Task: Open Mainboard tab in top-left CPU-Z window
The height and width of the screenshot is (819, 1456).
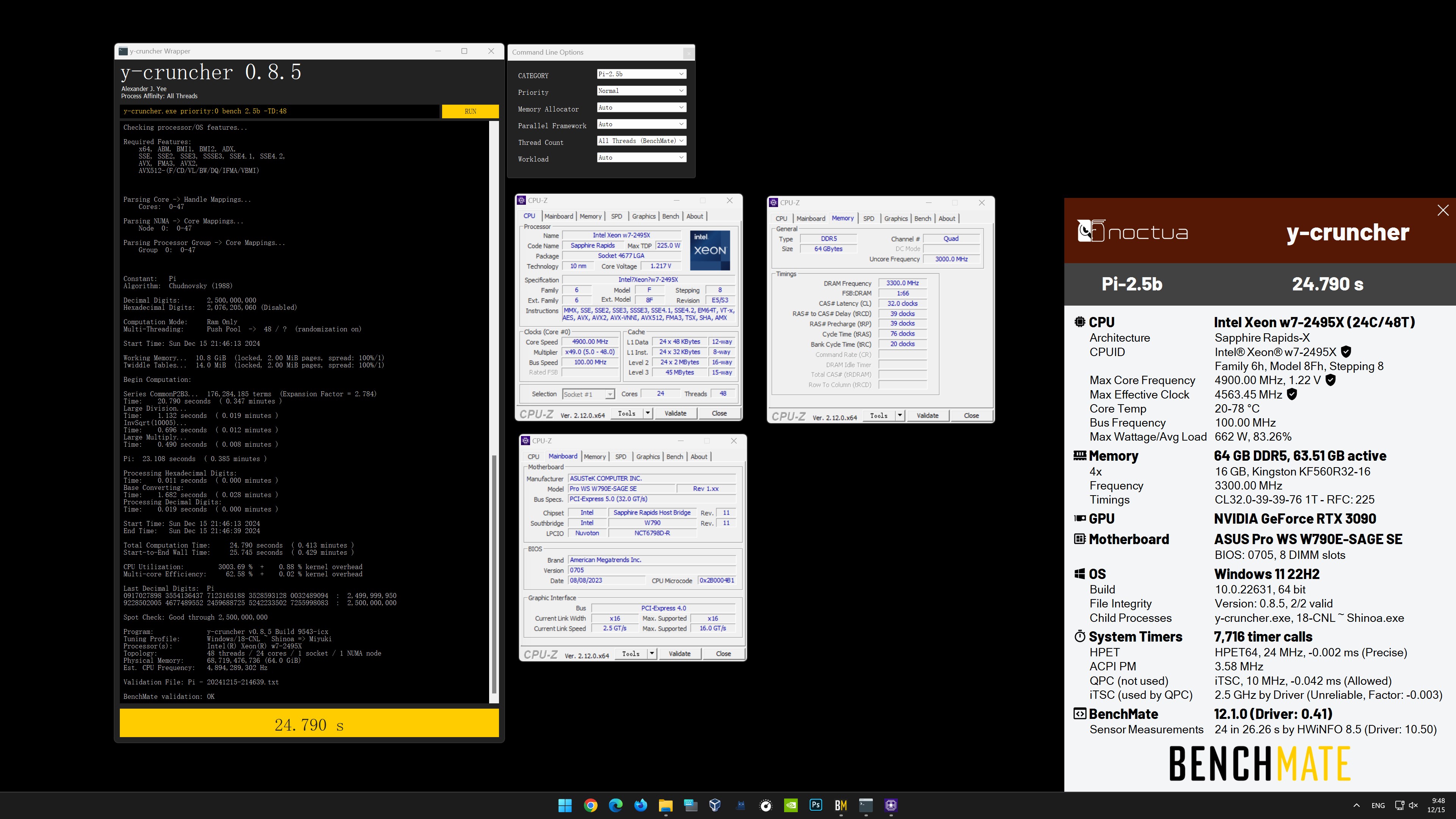Action: pyautogui.click(x=559, y=217)
